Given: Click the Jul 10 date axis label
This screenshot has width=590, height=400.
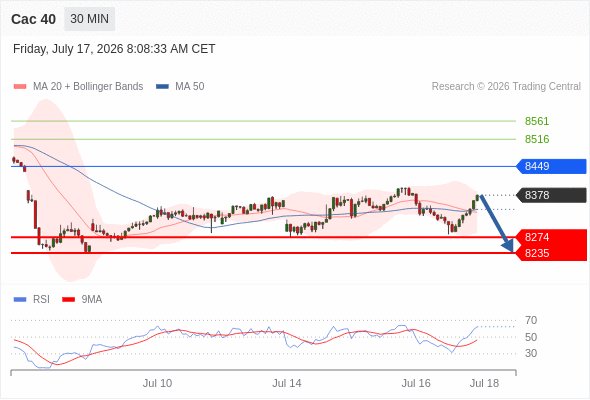Looking at the screenshot, I should coord(157,383).
